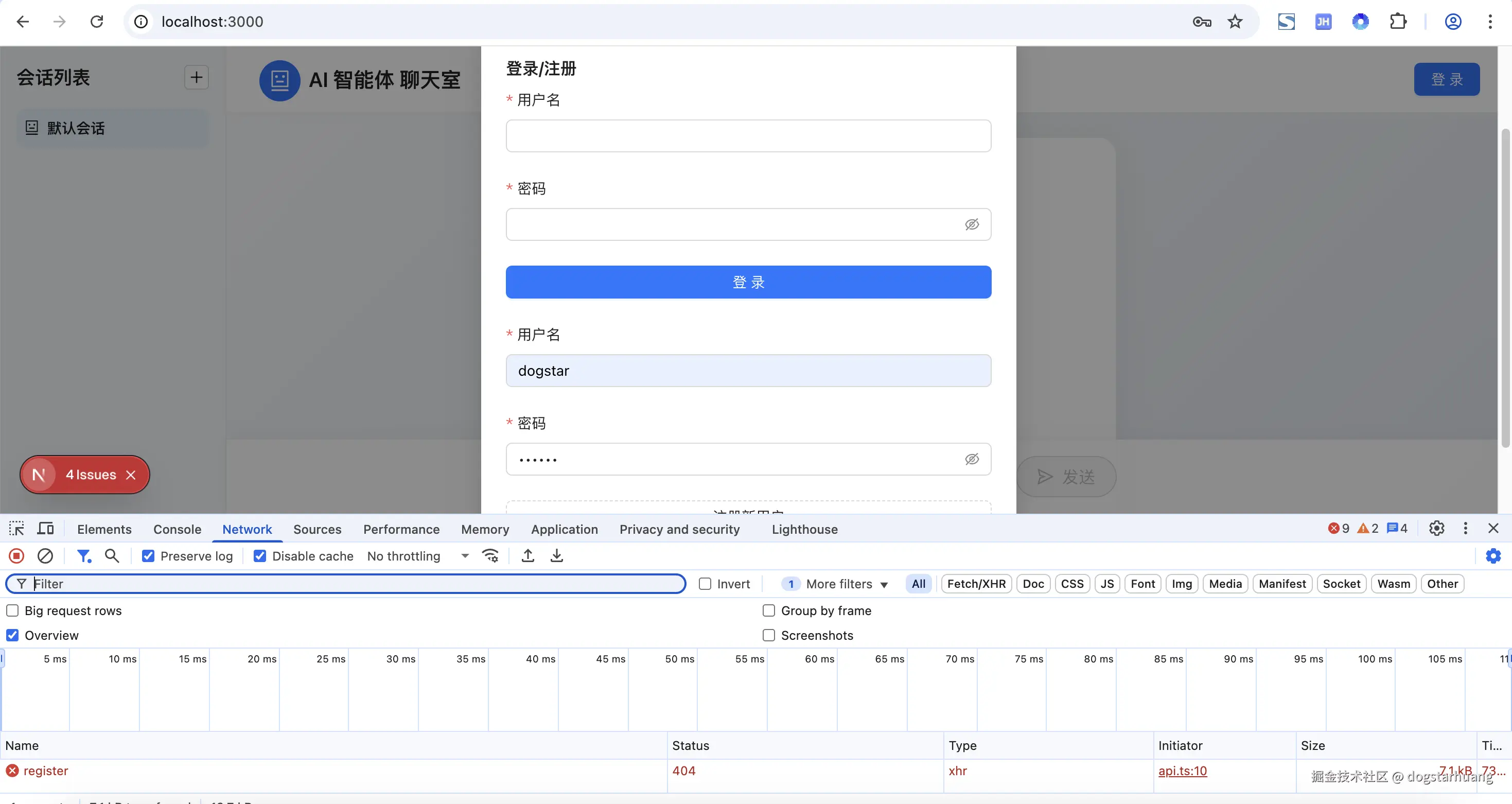Show dogstar password via eye icon
Screen dimensions: 1512x804
(972, 459)
